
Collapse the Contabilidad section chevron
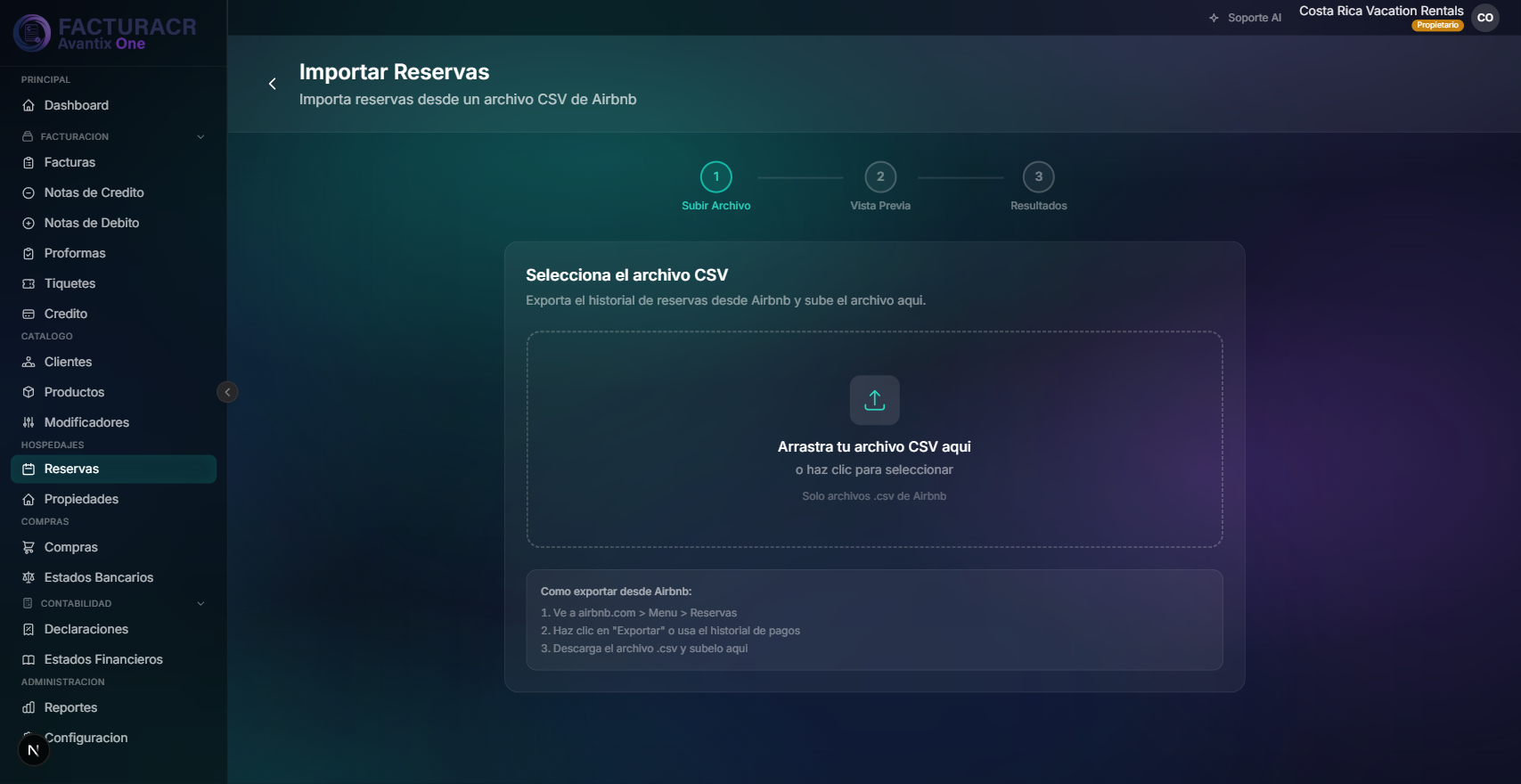(x=200, y=603)
